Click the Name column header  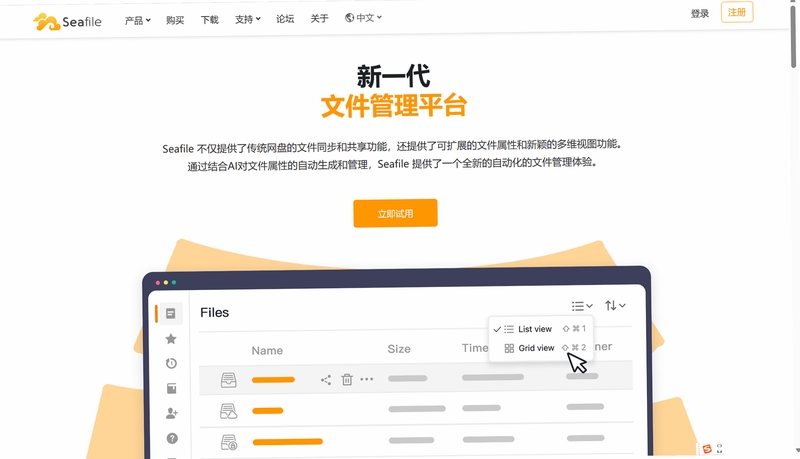click(267, 350)
